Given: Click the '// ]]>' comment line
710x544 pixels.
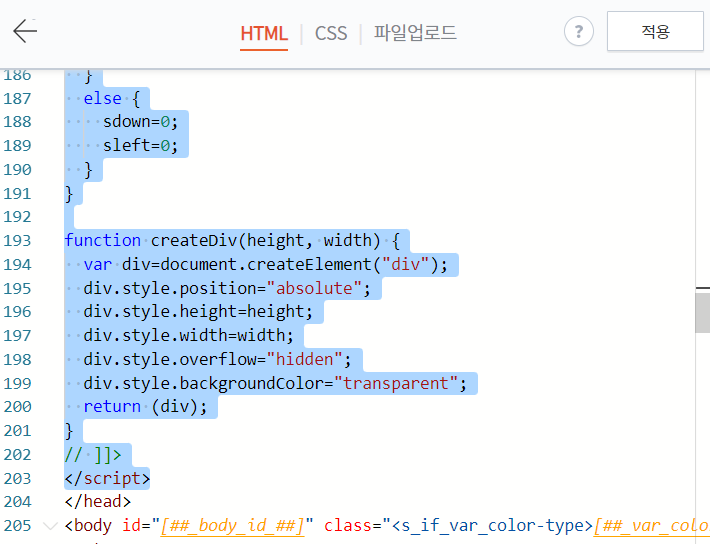Looking at the screenshot, I should (93, 455).
